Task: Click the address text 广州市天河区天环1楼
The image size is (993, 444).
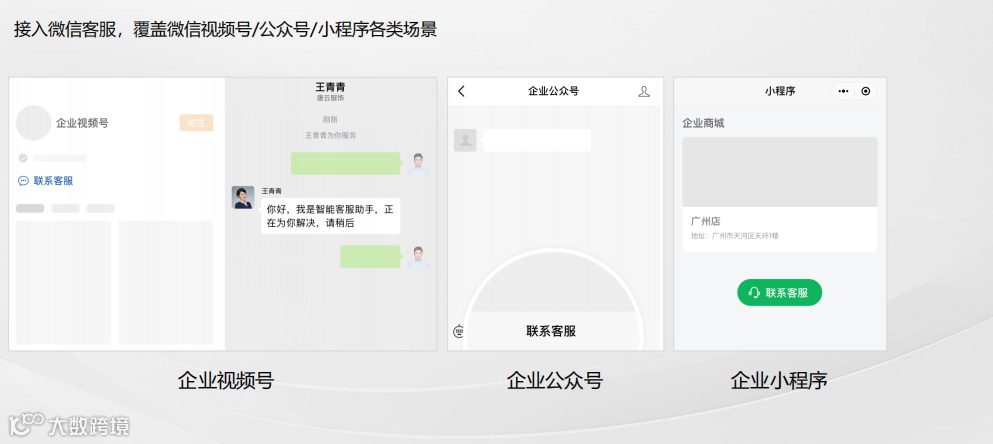Action: click(x=745, y=236)
